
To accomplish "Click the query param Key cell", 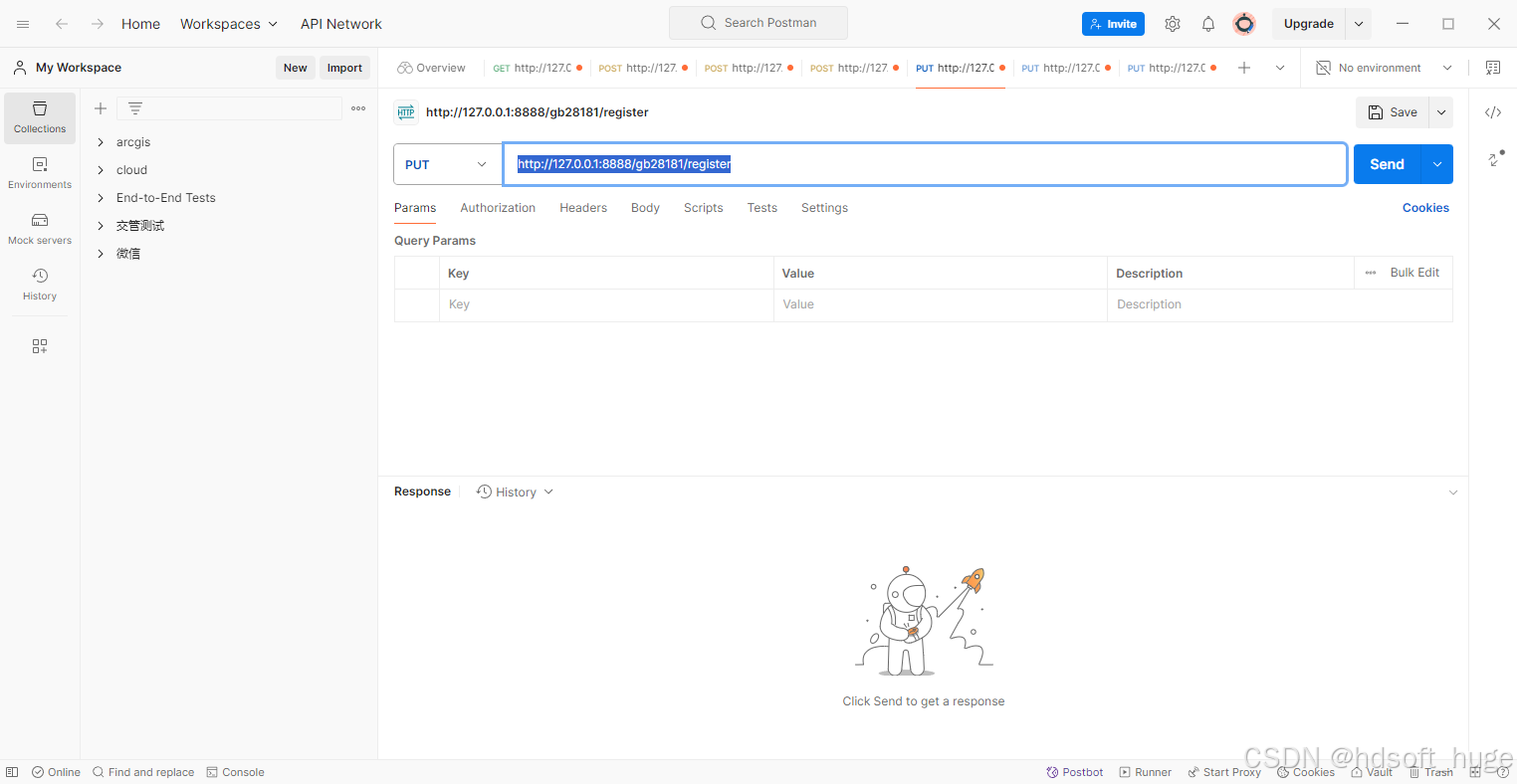I will 606,304.
